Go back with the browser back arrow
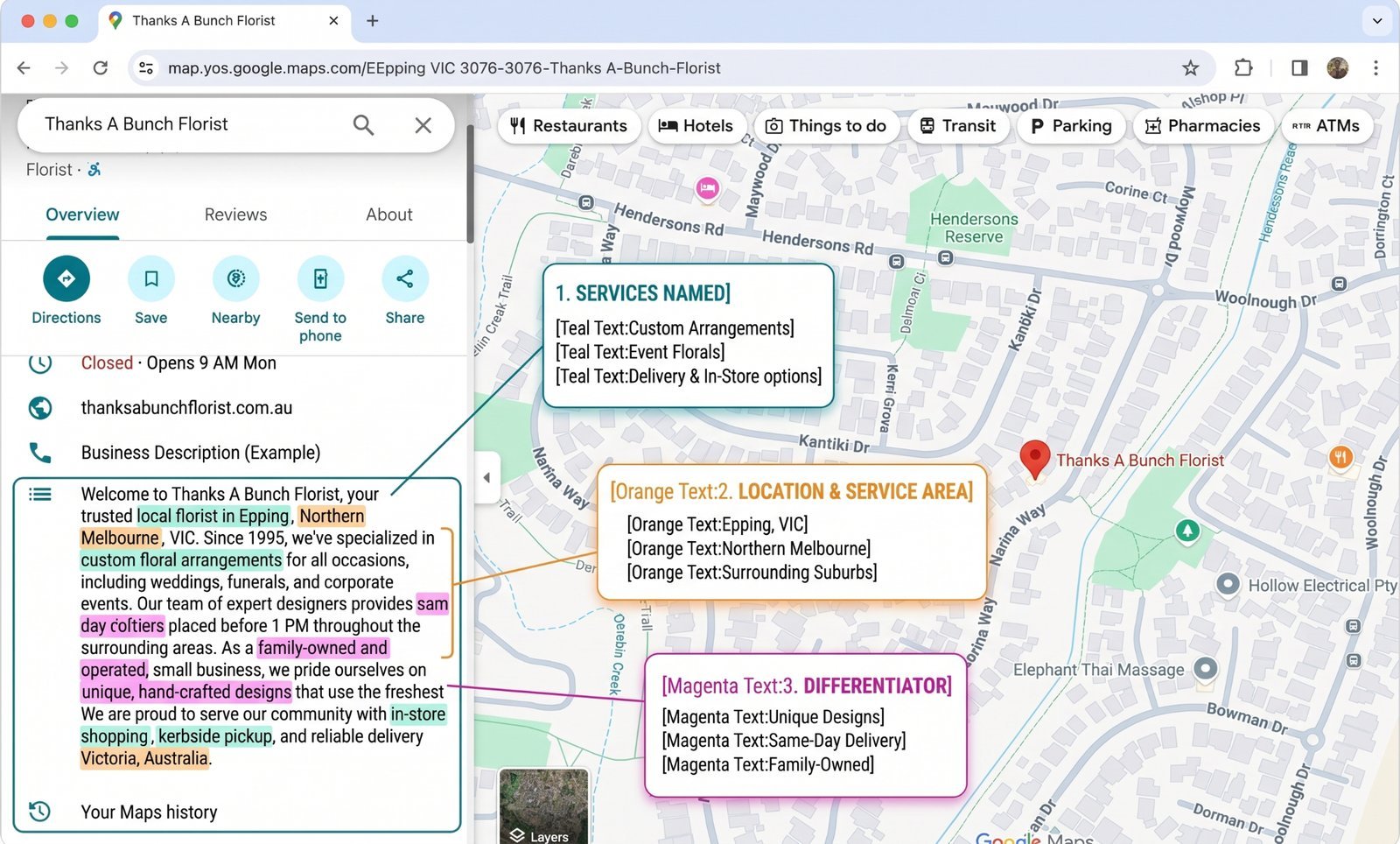The height and width of the screenshot is (844, 1400). click(x=24, y=68)
